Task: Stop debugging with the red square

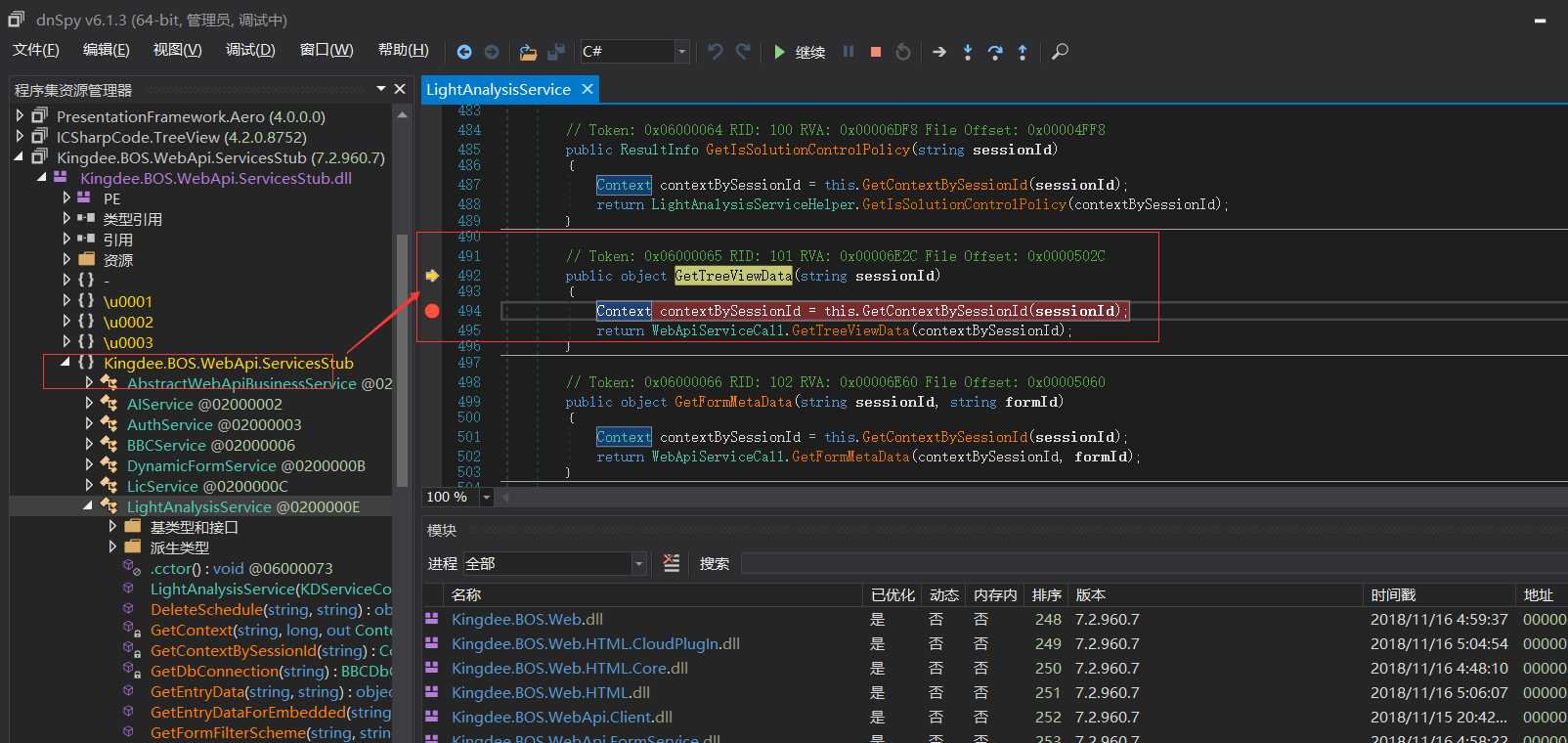Action: [876, 52]
